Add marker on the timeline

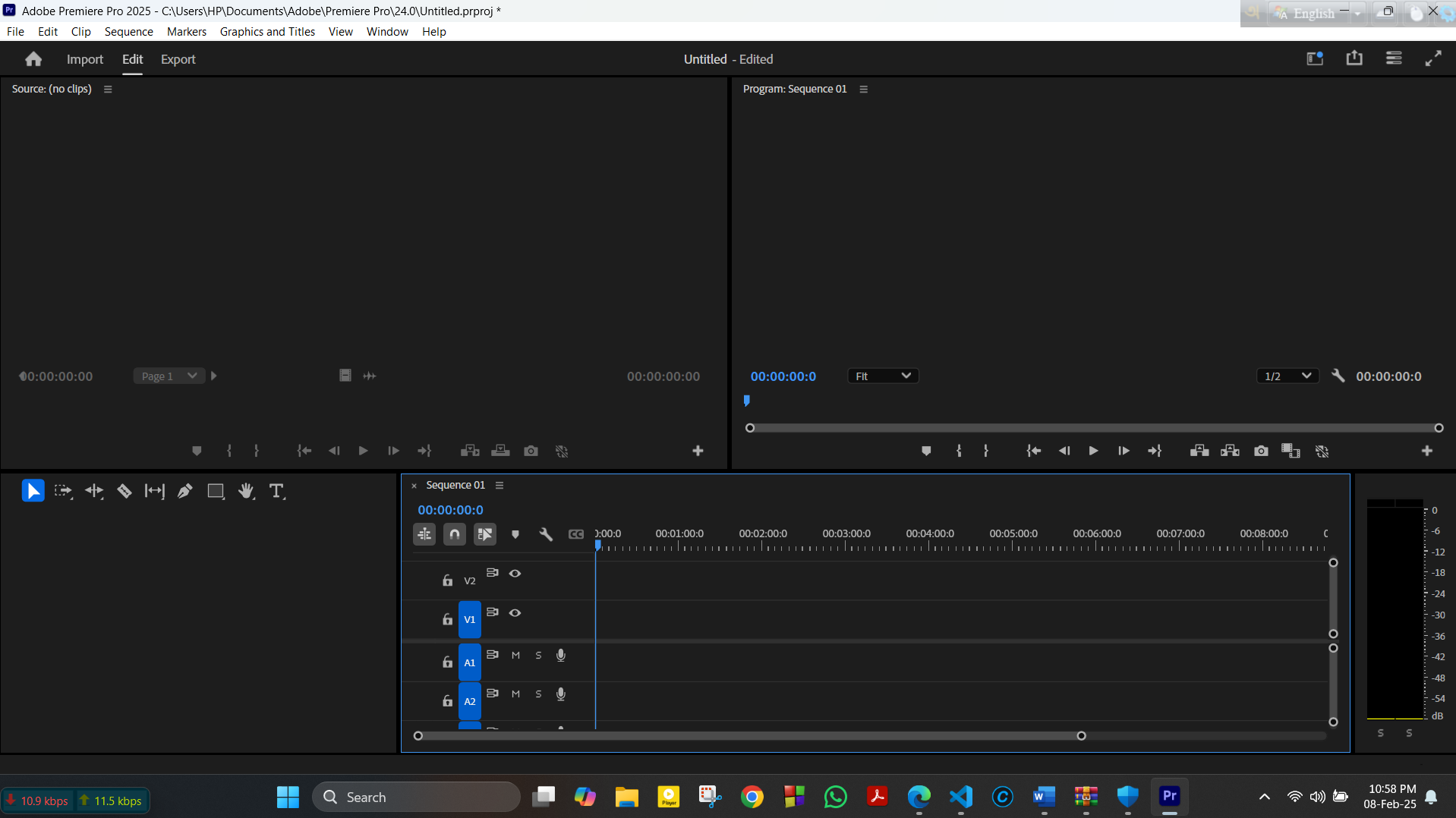tap(515, 534)
